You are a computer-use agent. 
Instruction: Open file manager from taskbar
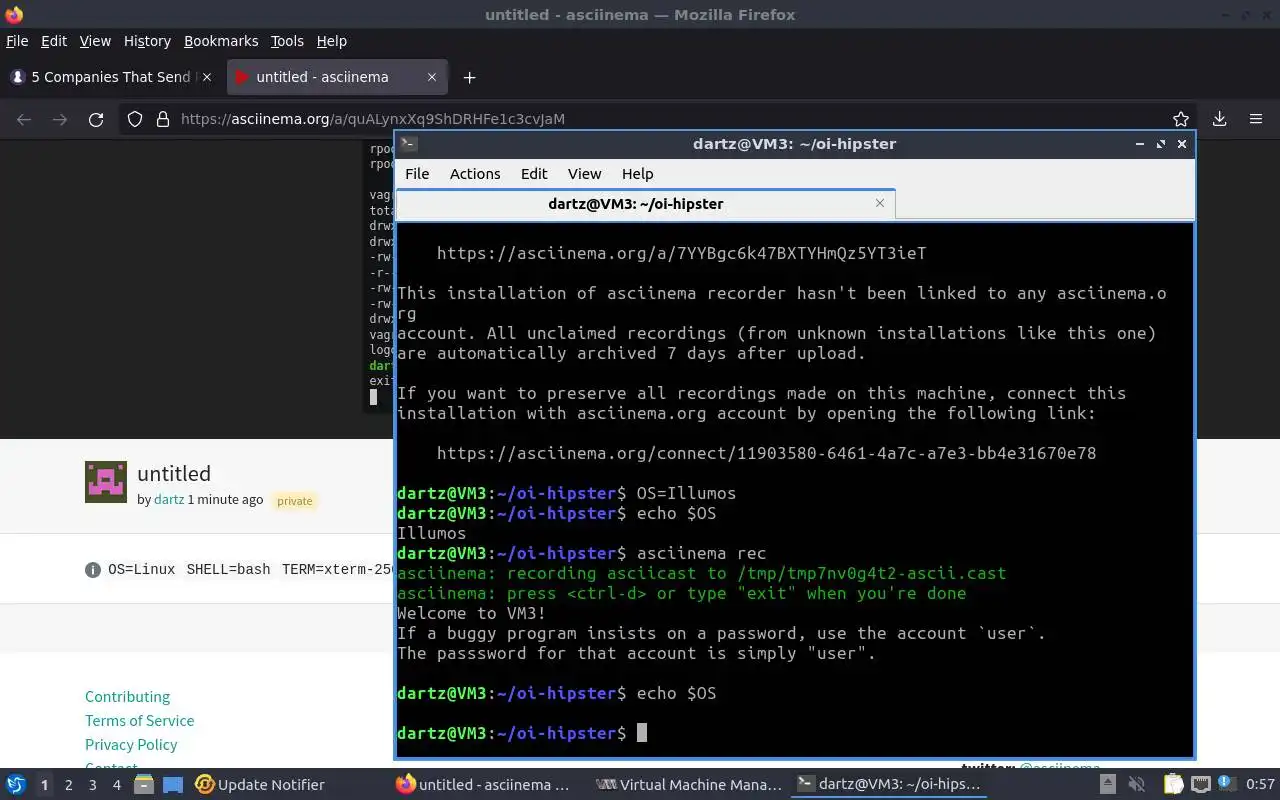click(143, 785)
